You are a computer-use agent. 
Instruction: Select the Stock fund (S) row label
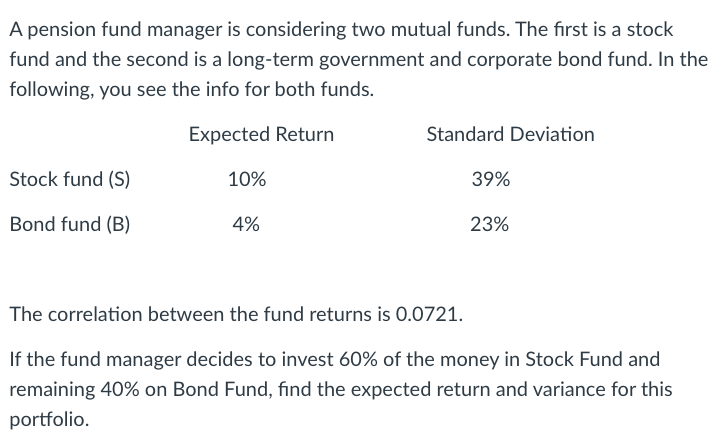(x=70, y=179)
